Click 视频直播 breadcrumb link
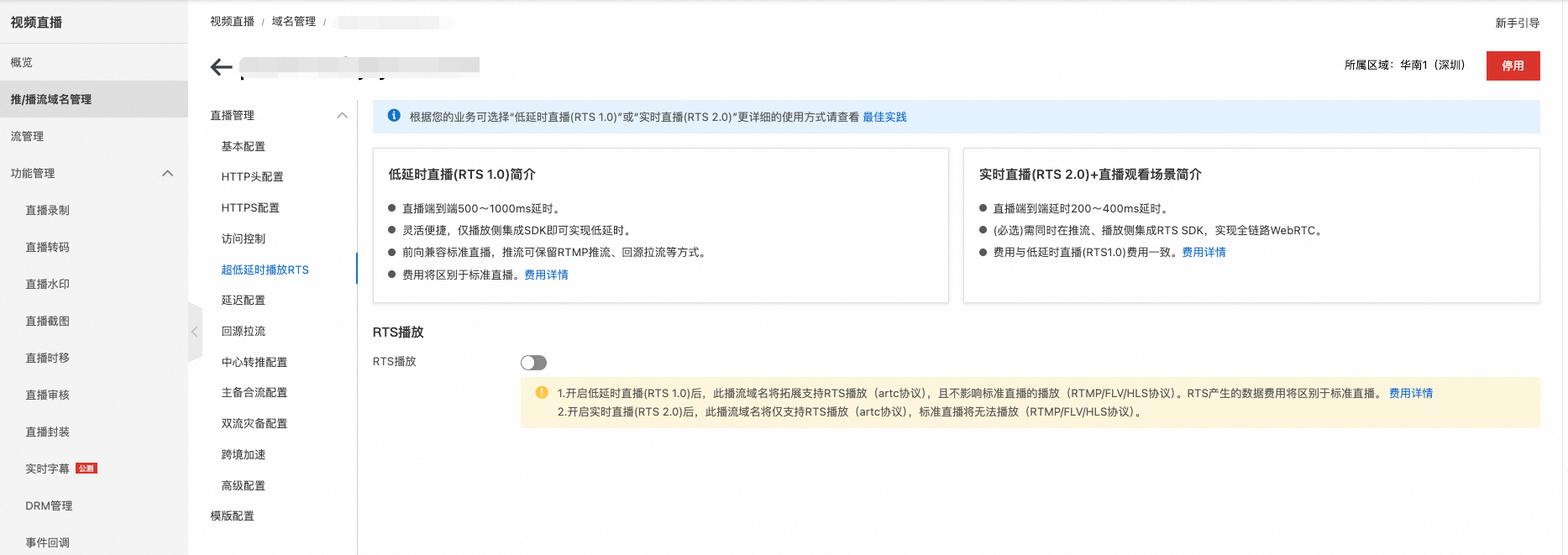The width and height of the screenshot is (1568, 555). click(x=232, y=21)
